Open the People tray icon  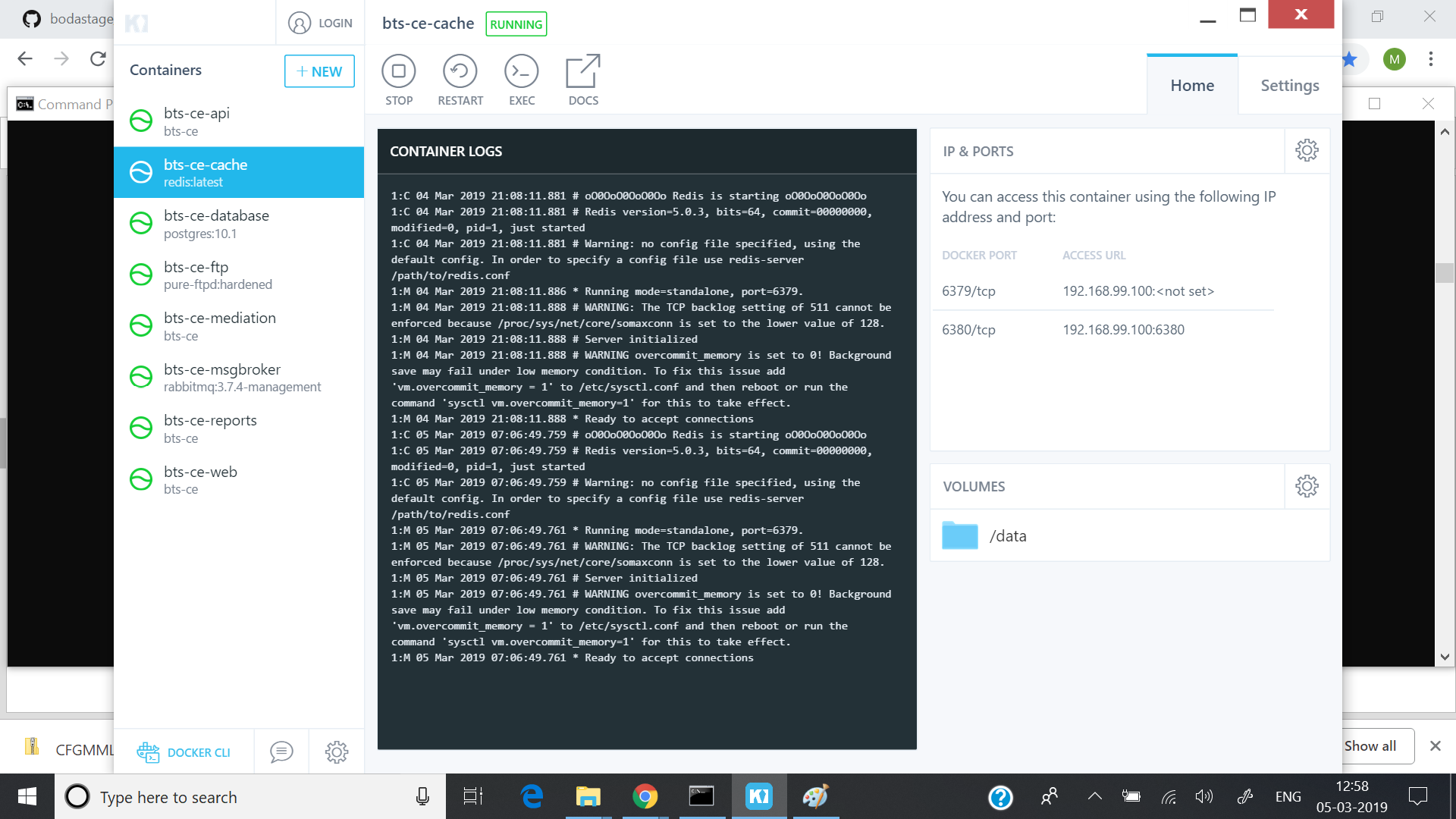click(x=1050, y=796)
